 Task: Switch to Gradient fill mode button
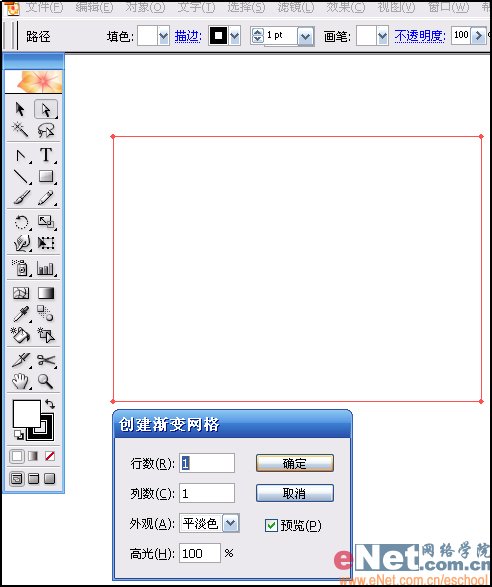tap(33, 456)
